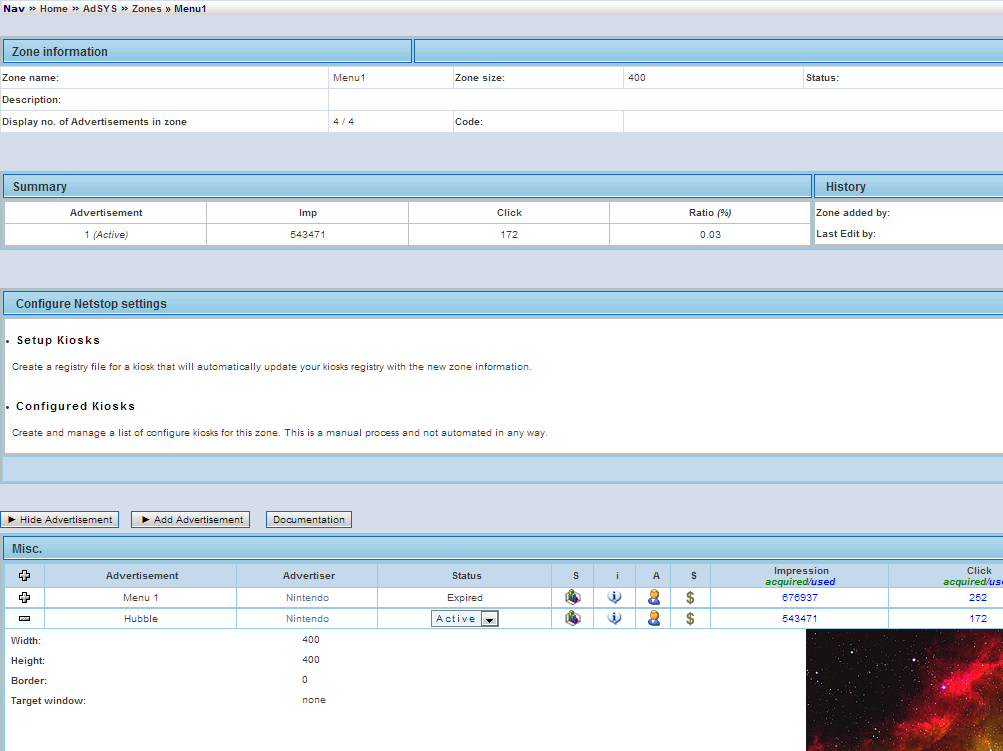This screenshot has width=1003, height=751.
Task: Click dollar icon in Menu 1 row
Action: (690, 597)
